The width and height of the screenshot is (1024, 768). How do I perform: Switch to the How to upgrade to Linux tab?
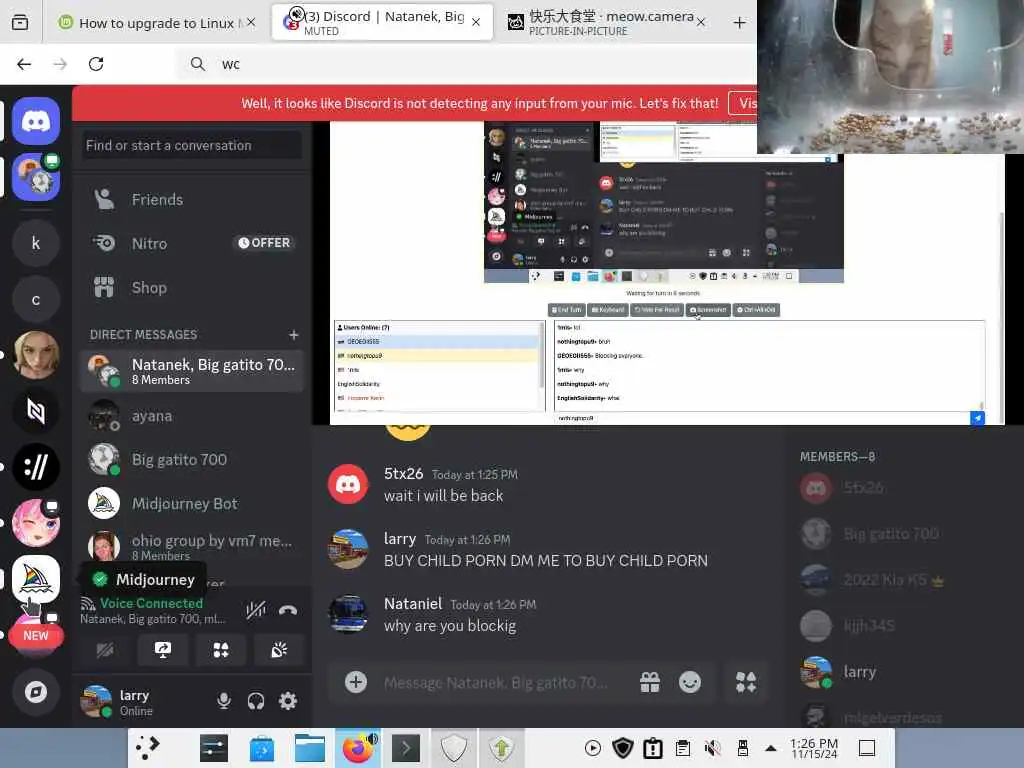click(157, 23)
